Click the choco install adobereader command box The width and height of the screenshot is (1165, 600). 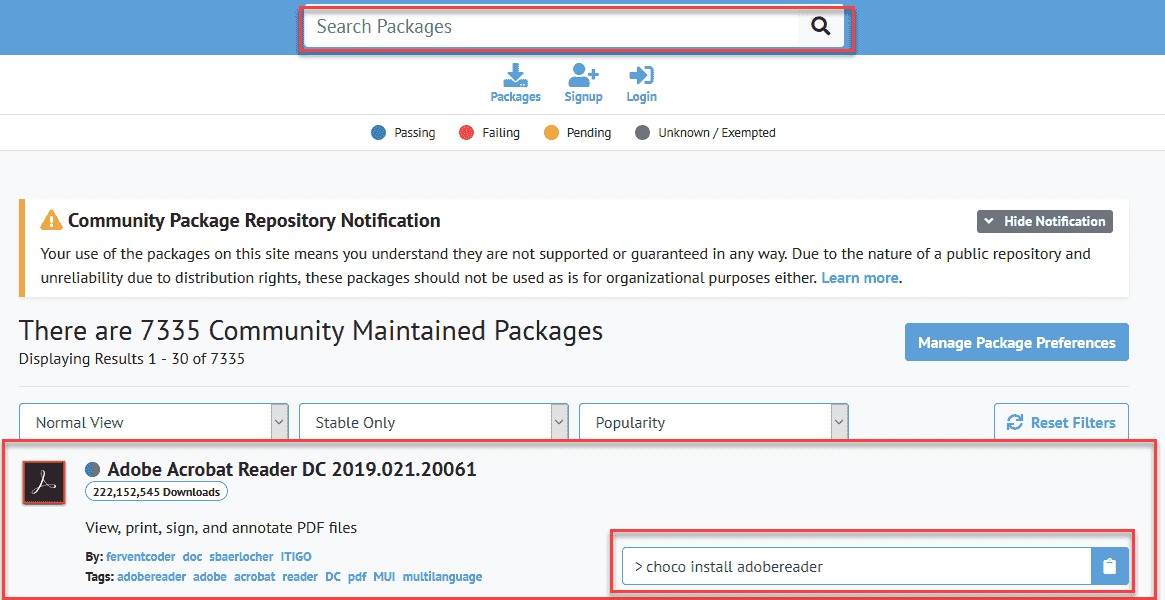click(x=856, y=567)
